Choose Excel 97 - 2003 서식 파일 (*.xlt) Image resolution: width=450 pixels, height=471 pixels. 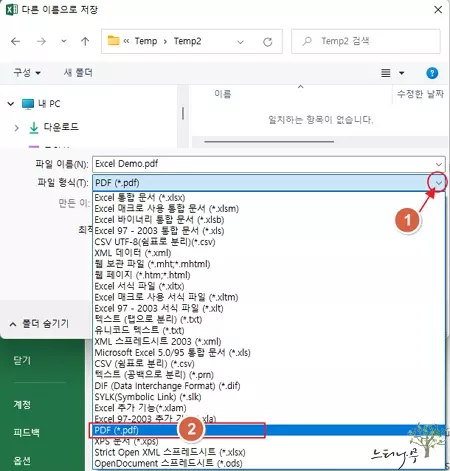coord(269,308)
